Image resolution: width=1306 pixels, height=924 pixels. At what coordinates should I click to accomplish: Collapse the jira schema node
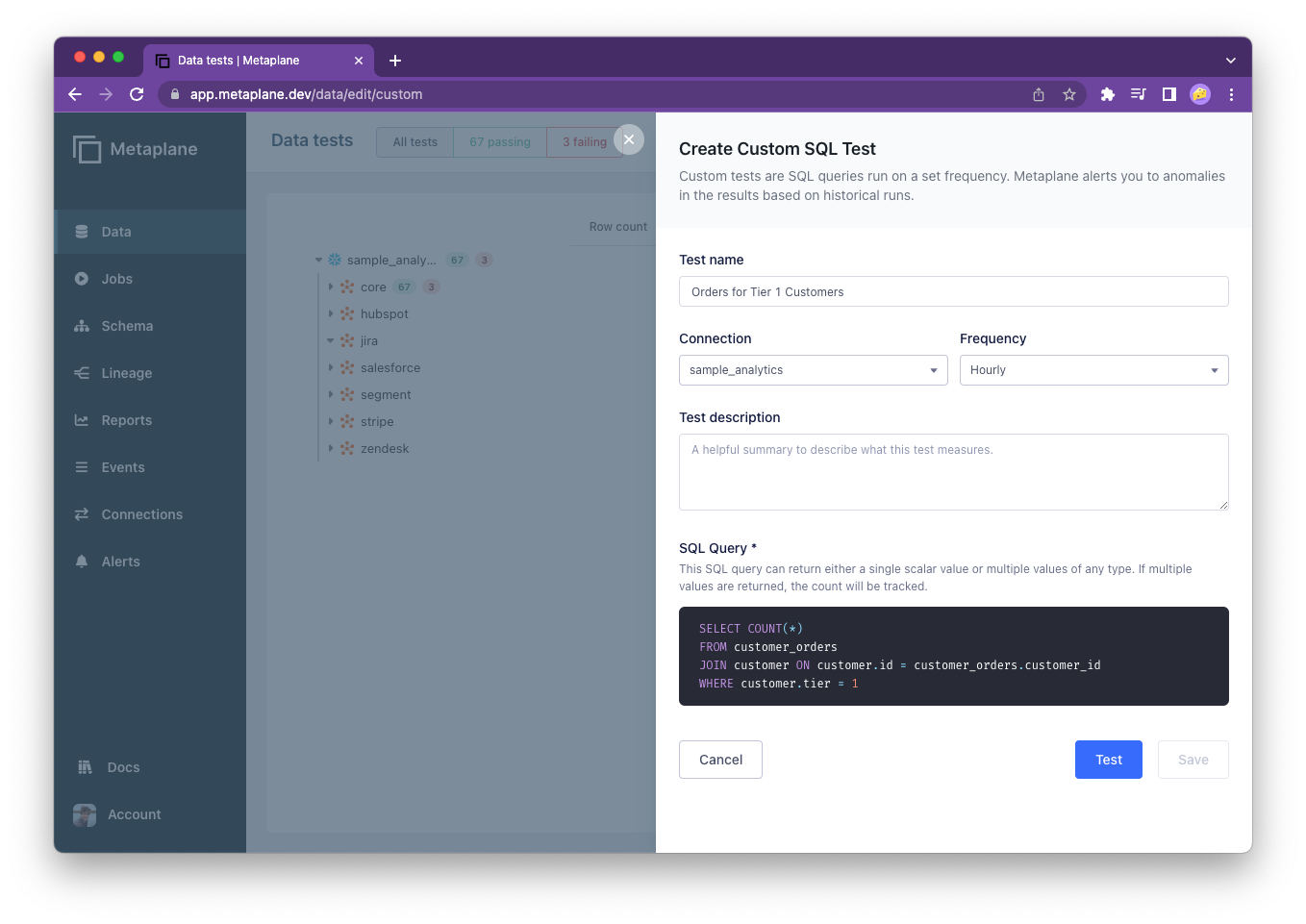(331, 340)
